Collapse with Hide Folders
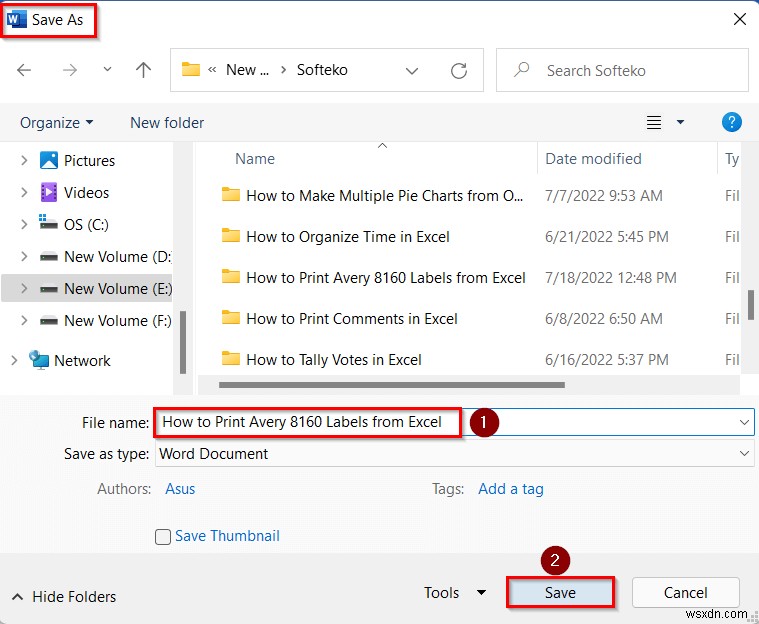 [x=64, y=596]
